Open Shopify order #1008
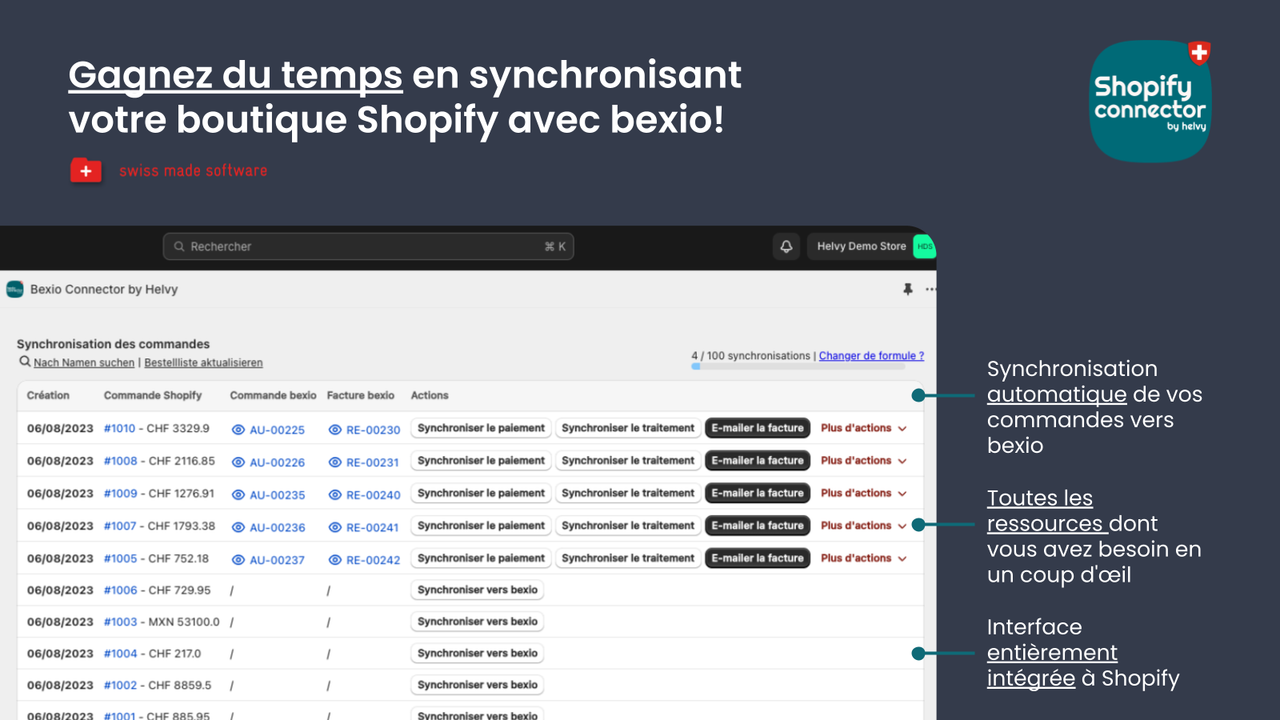1280x720 pixels. [x=120, y=461]
